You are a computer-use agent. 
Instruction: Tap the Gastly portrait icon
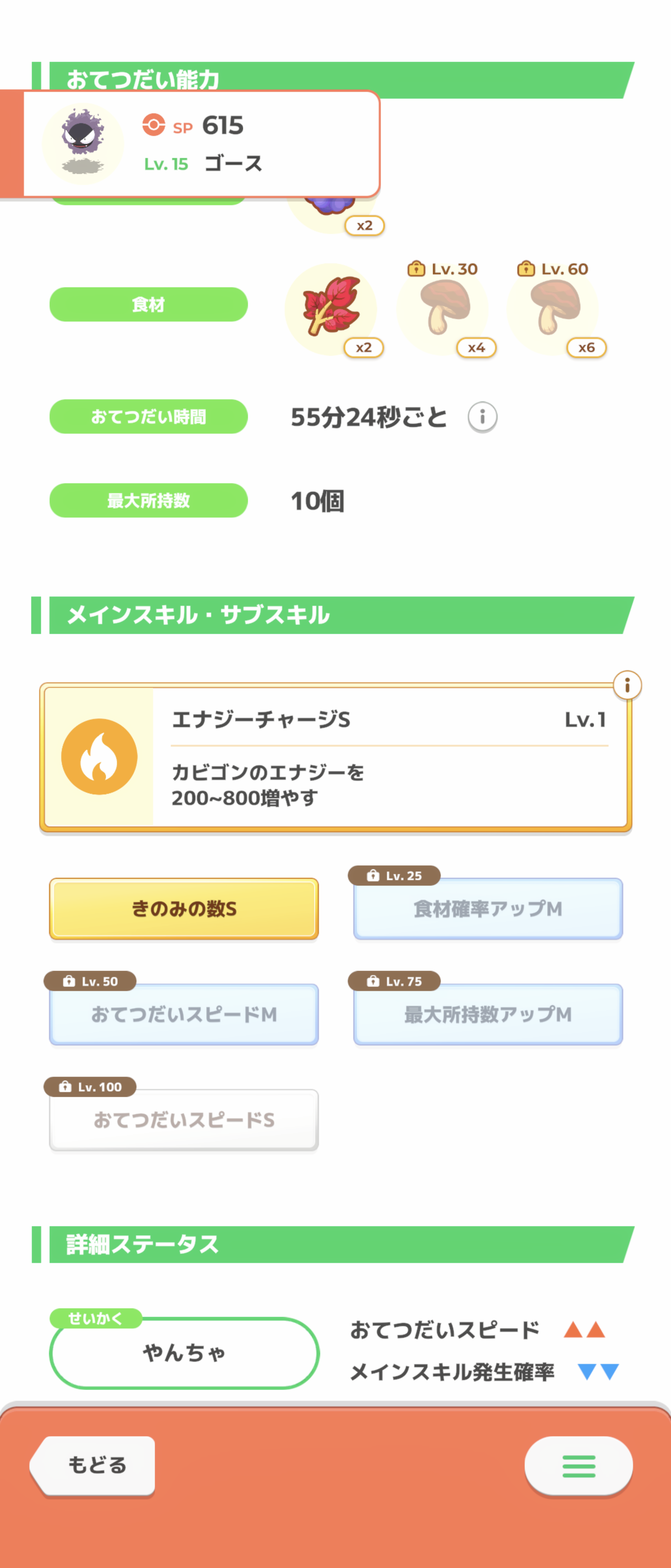[83, 144]
